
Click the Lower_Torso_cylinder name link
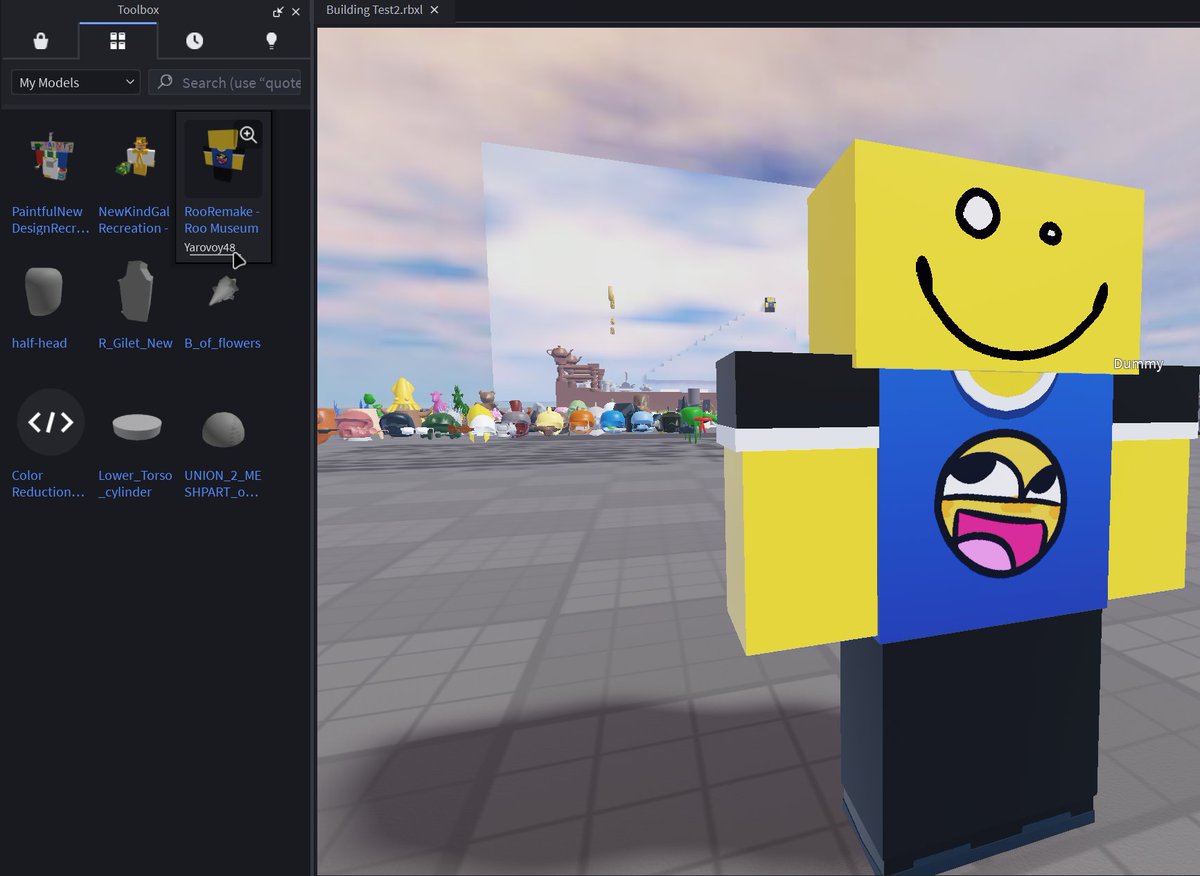pos(135,484)
